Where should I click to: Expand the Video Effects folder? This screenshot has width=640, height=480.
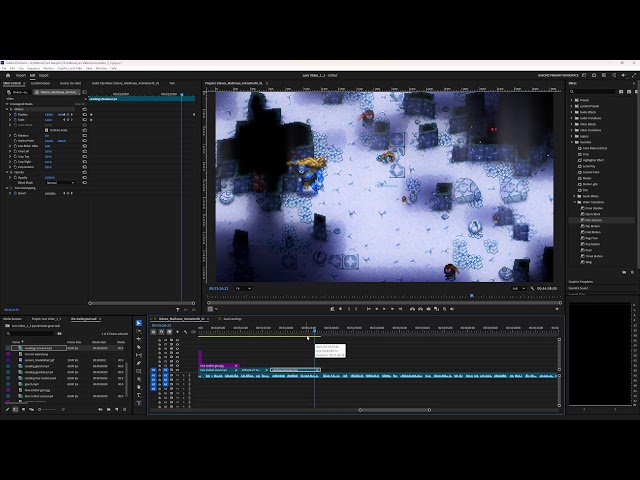point(571,124)
